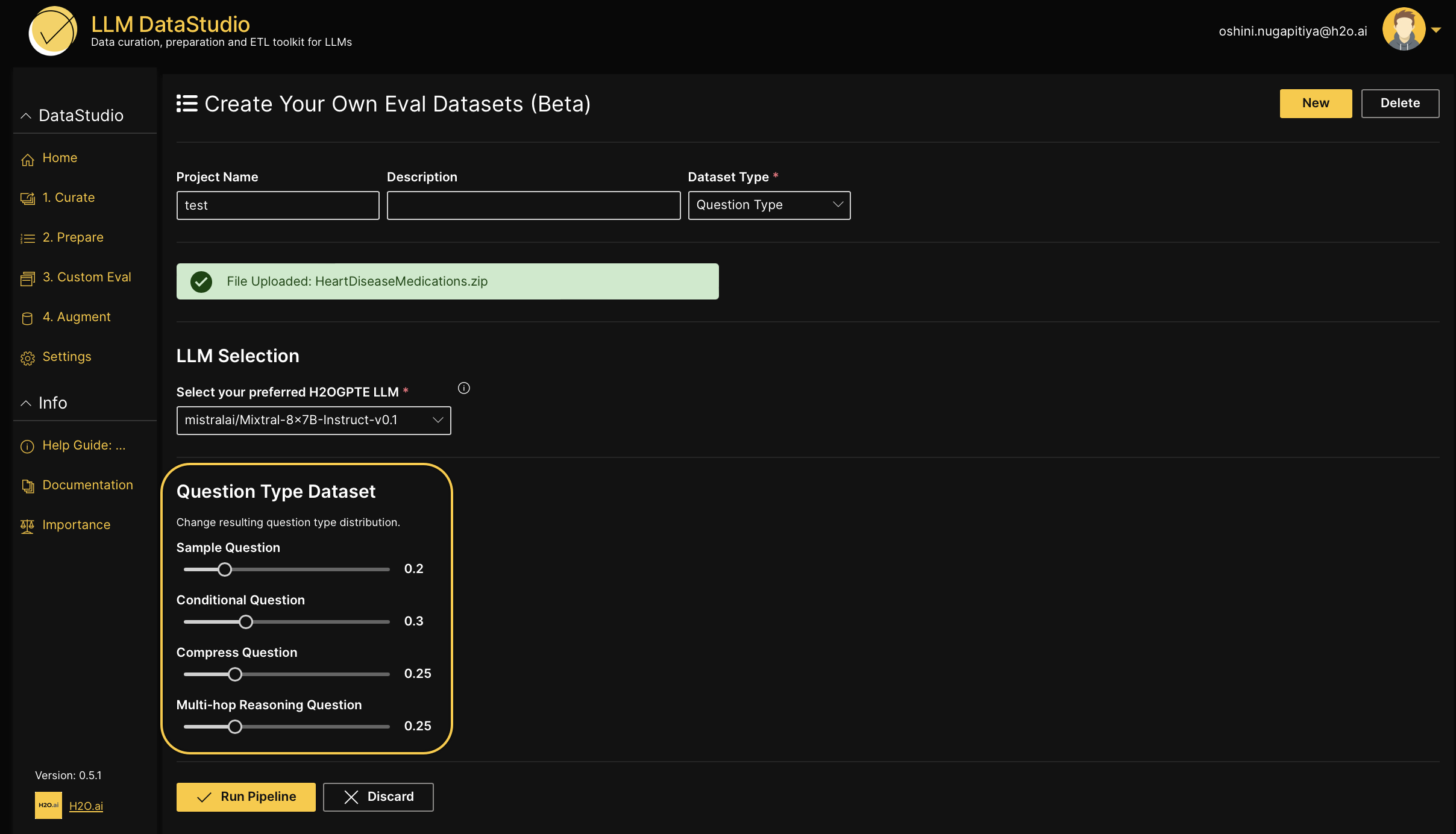Open the preferred H2OGPTE LLM dropdown
1456x834 pixels.
[313, 421]
